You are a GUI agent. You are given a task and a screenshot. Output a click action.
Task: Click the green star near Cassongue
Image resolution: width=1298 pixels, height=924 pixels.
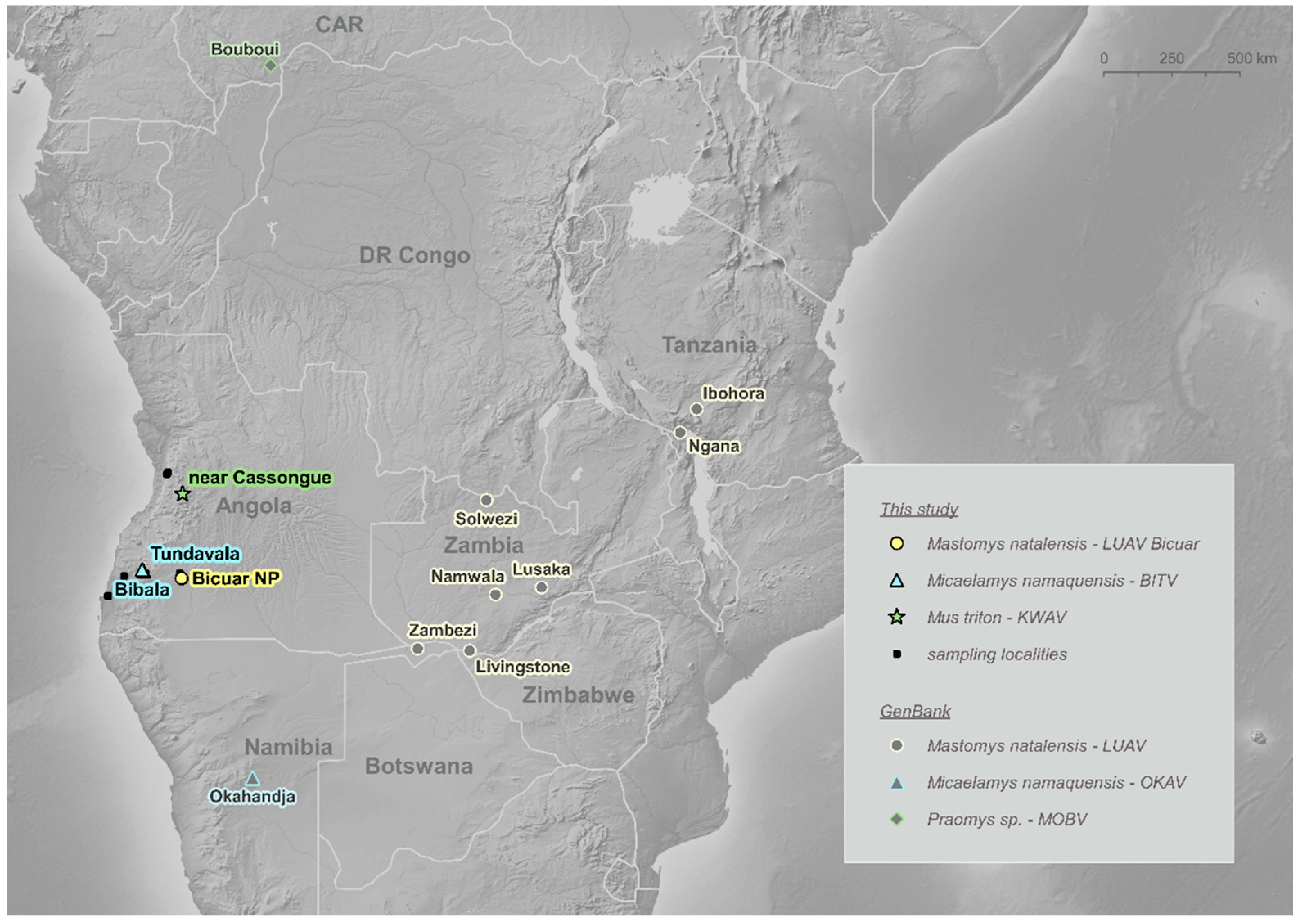182,494
